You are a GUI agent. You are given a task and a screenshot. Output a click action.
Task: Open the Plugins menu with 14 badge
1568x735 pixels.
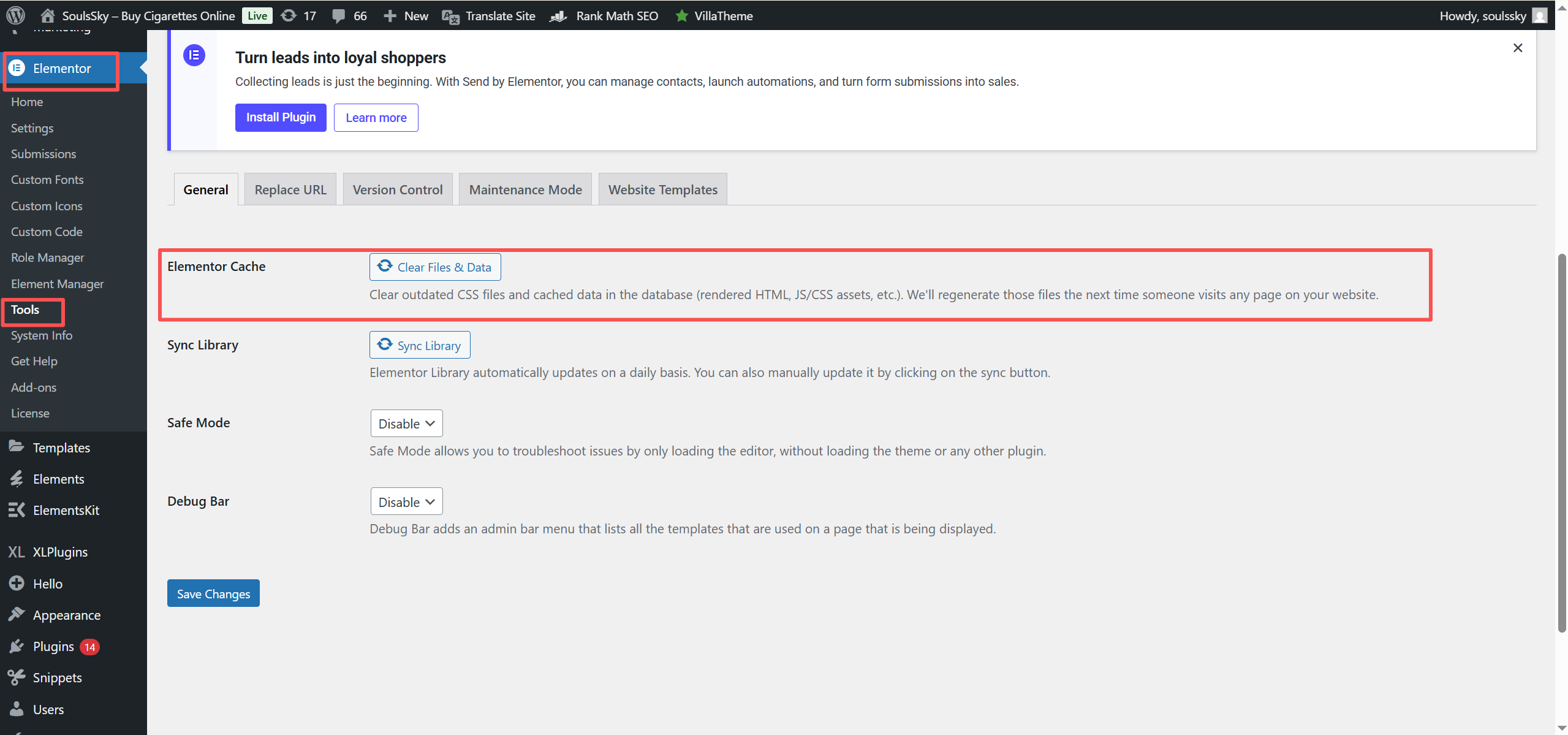coord(53,646)
